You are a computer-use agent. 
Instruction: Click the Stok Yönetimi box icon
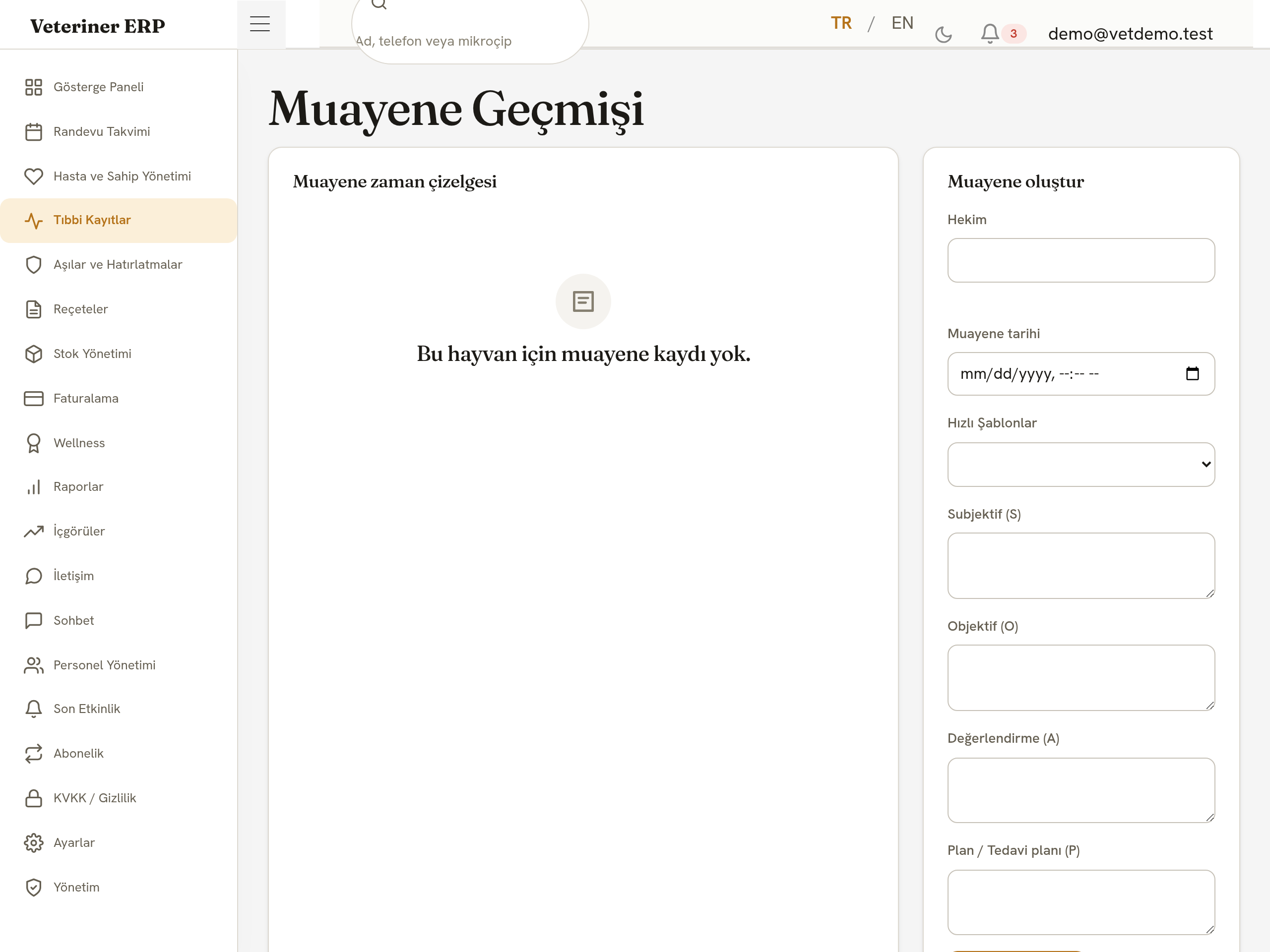coord(34,354)
